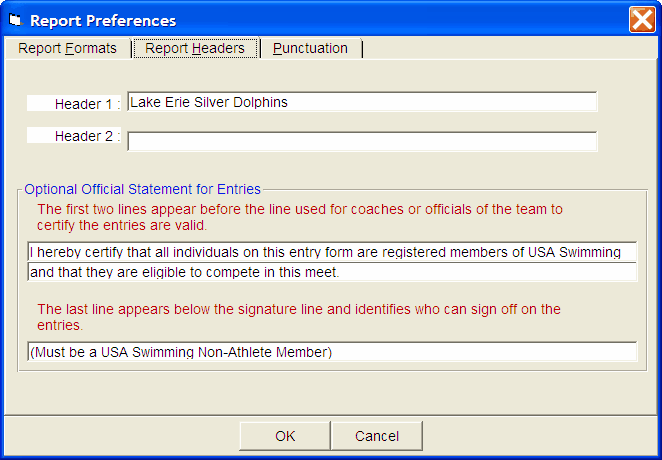Focus the empty Header 2 field
This screenshot has height=460, width=662.
(362, 141)
